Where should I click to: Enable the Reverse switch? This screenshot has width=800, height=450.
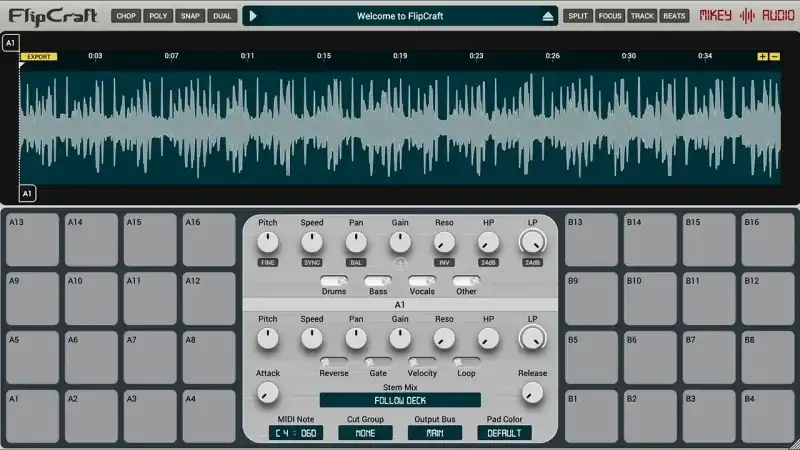click(x=334, y=362)
